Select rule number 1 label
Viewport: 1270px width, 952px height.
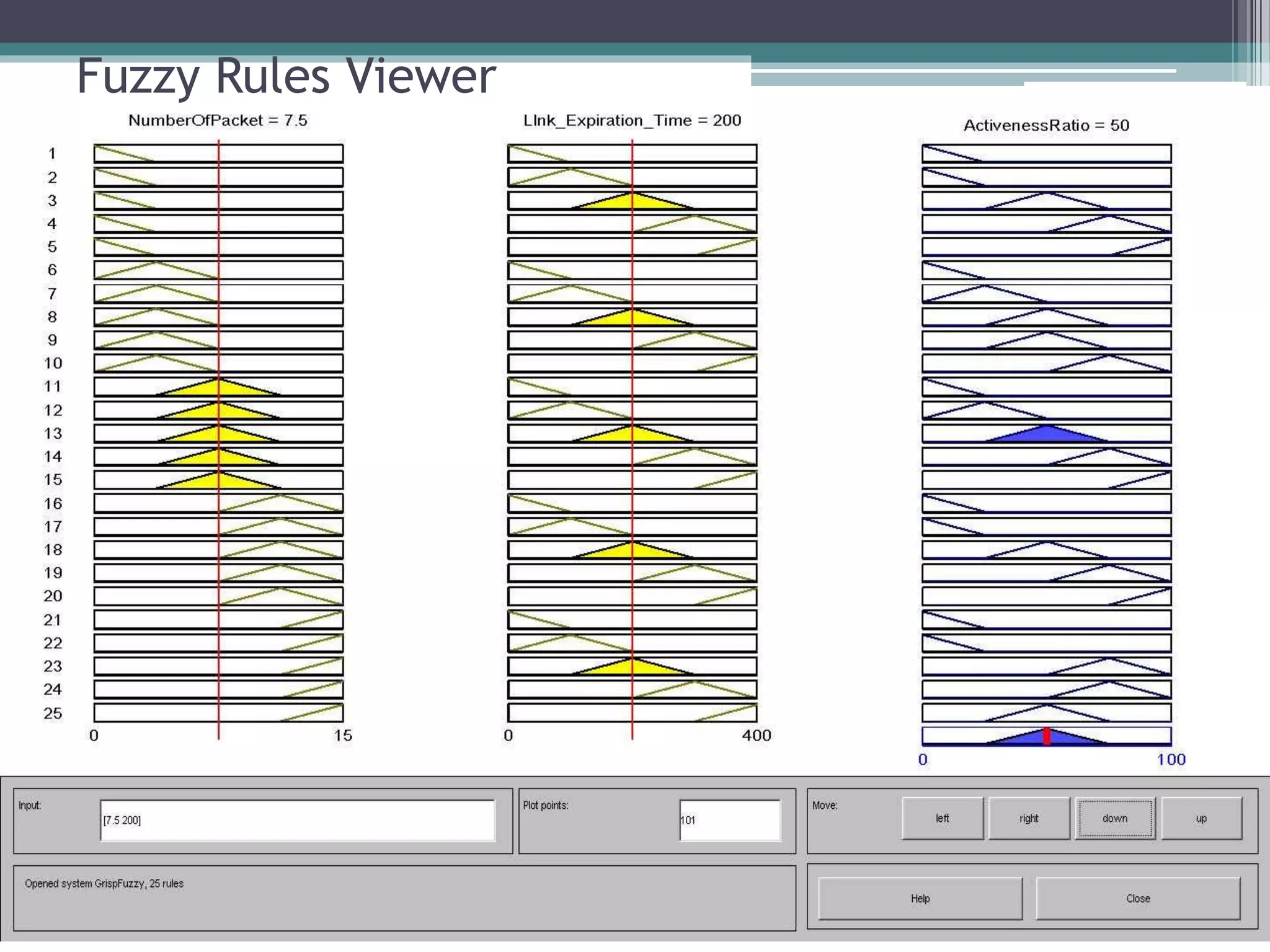[52, 153]
